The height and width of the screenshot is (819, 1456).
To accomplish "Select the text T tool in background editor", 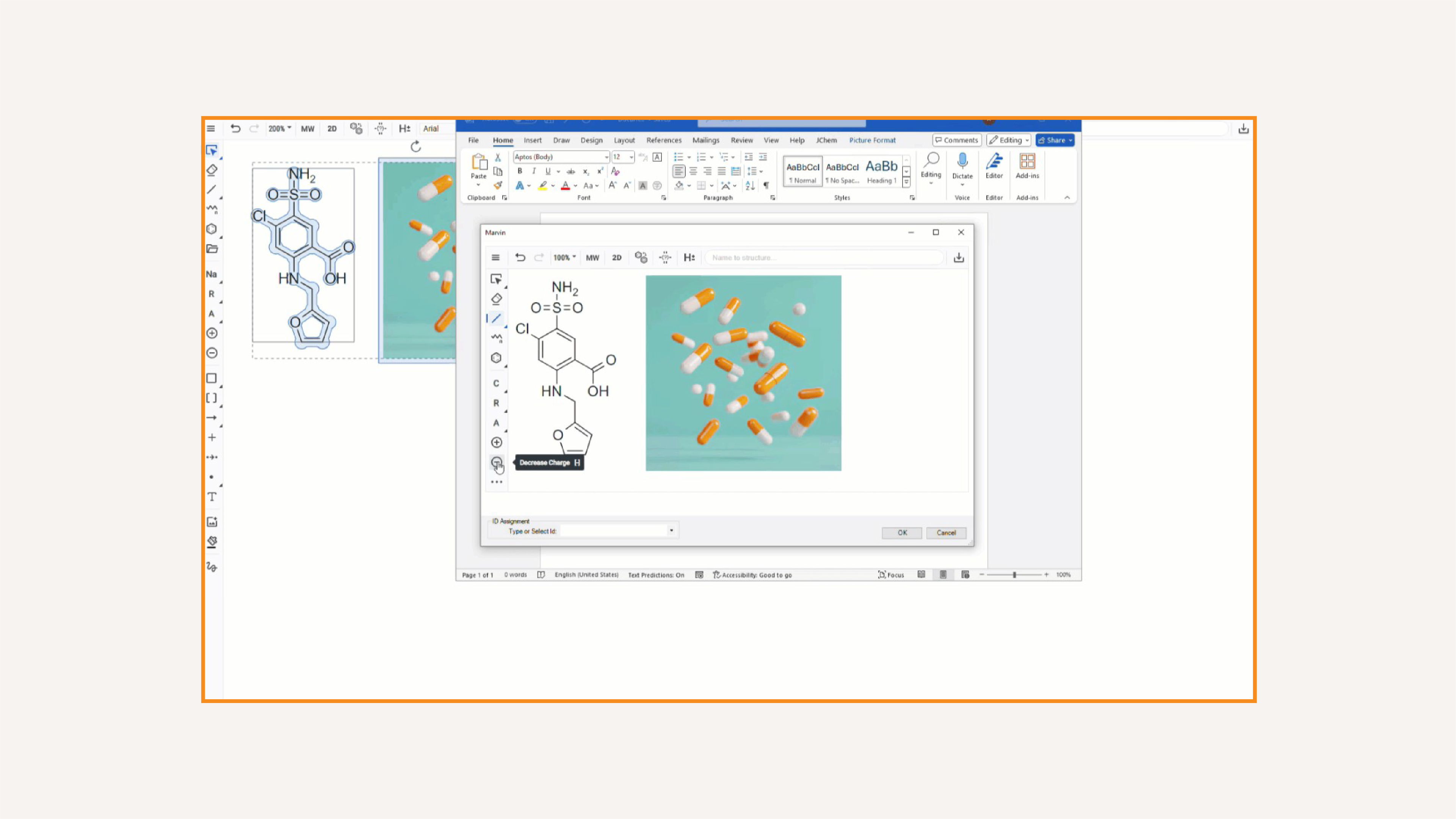I will pos(212,496).
